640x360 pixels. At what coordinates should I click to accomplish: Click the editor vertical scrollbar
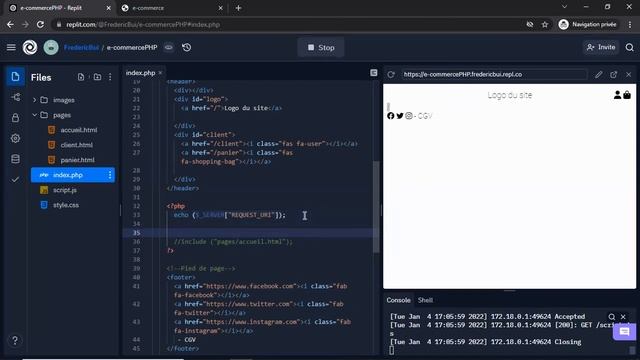pyautogui.click(x=376, y=206)
